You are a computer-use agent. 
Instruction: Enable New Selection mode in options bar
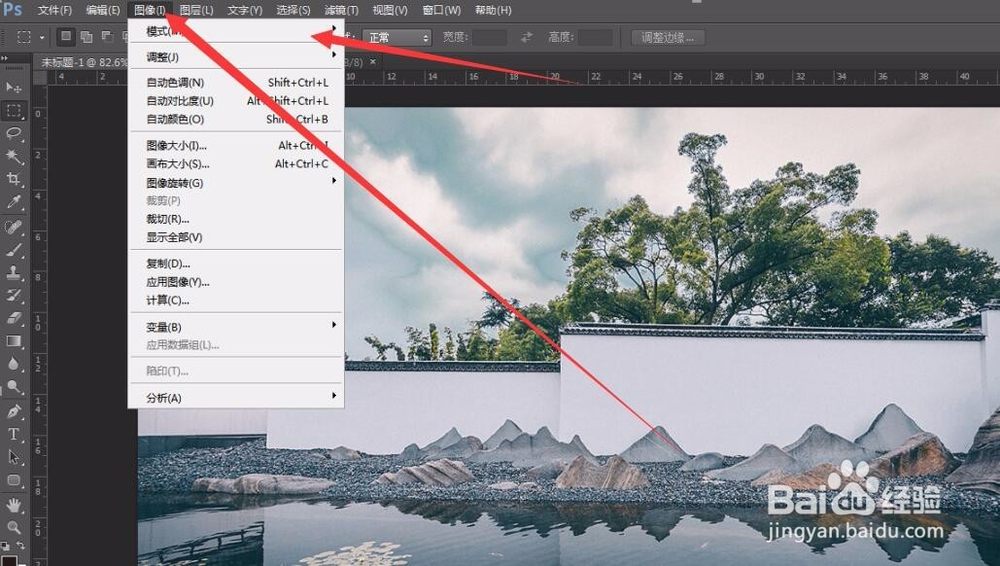click(66, 37)
